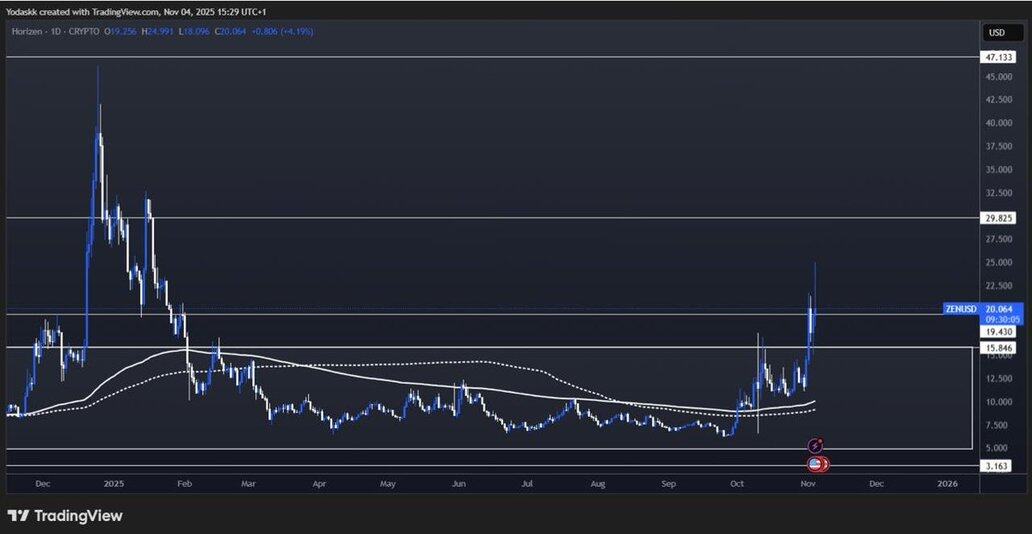This screenshot has width=1032, height=534.
Task: Click the 2026 label on time axis
Action: pos(948,483)
